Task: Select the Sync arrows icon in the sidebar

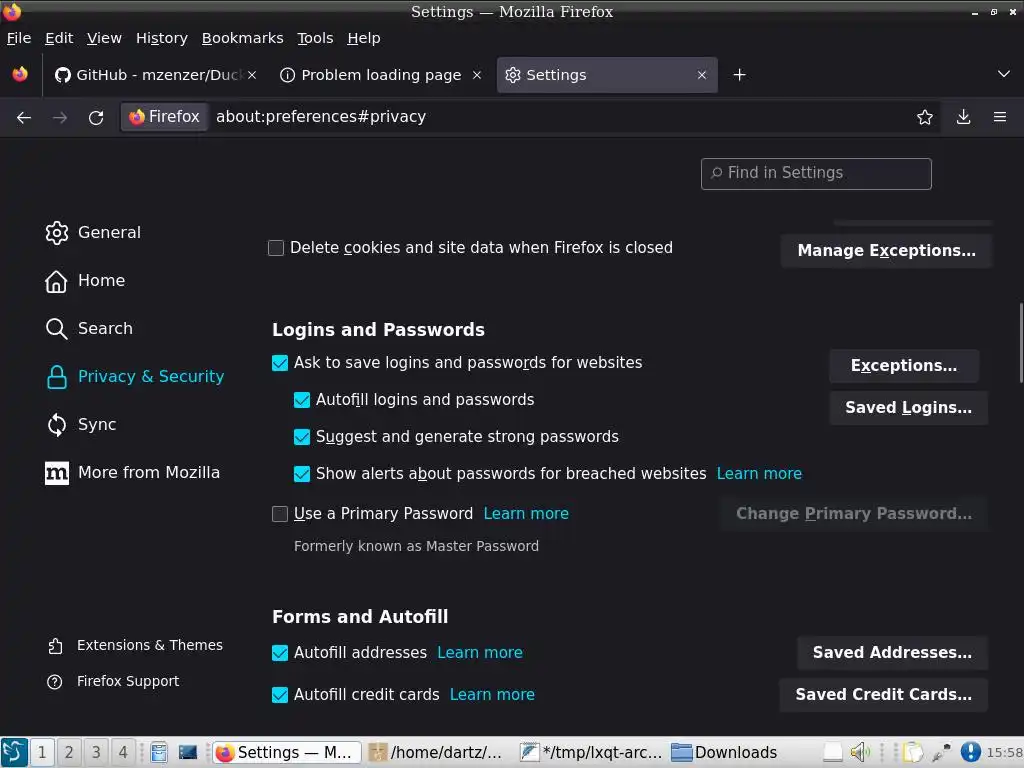Action: (x=57, y=424)
